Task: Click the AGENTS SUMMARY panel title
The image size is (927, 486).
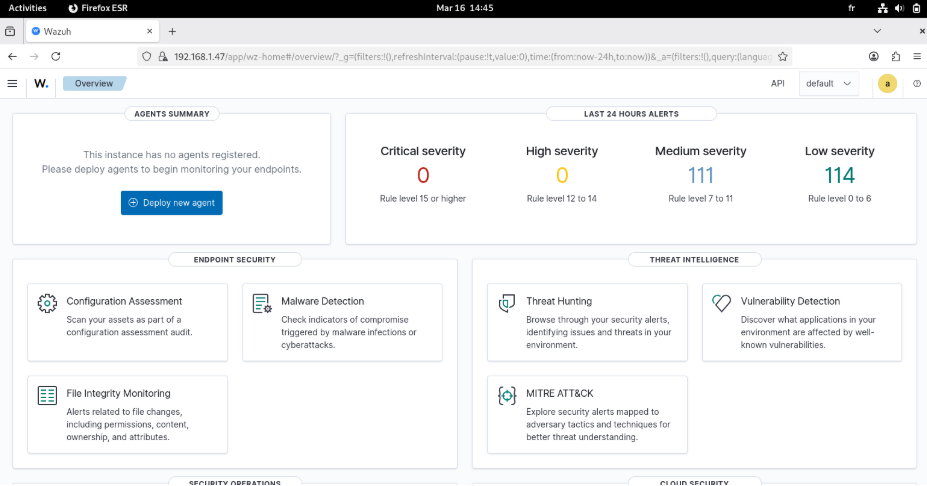Action: click(x=171, y=114)
